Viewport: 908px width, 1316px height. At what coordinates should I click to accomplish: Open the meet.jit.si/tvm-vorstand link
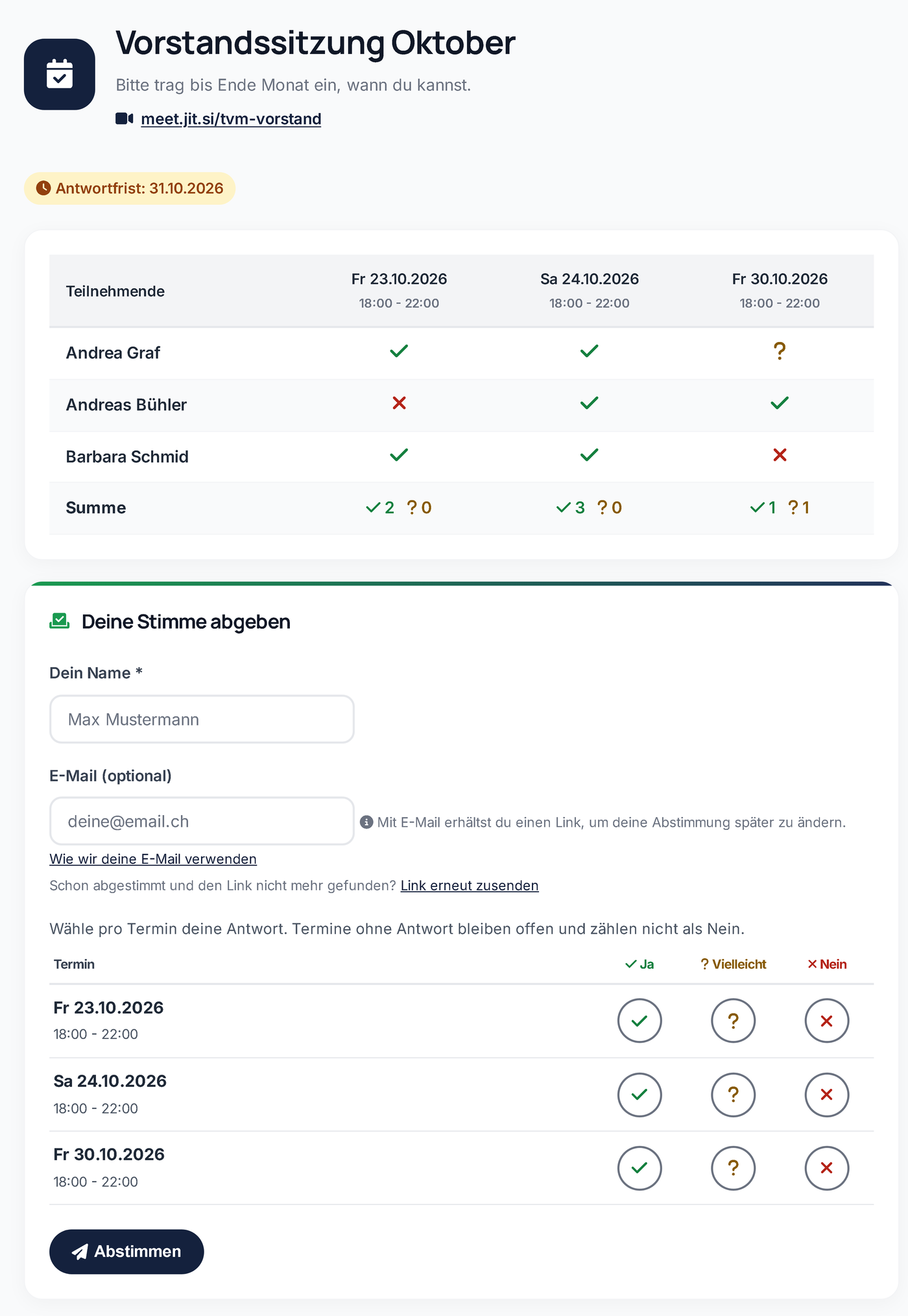tap(231, 119)
